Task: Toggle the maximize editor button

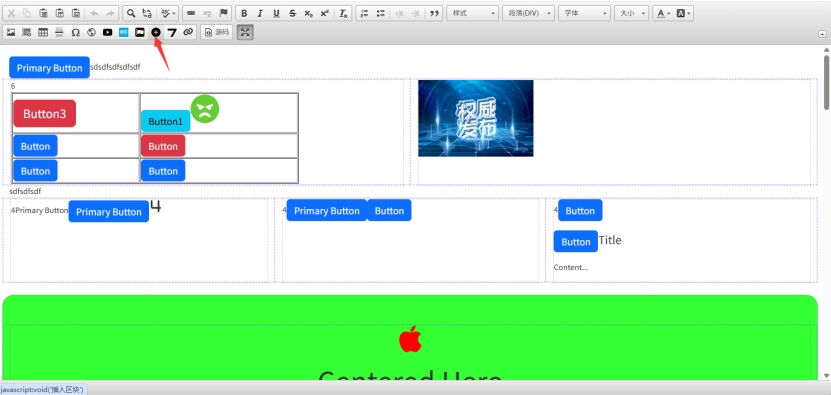Action: click(245, 32)
